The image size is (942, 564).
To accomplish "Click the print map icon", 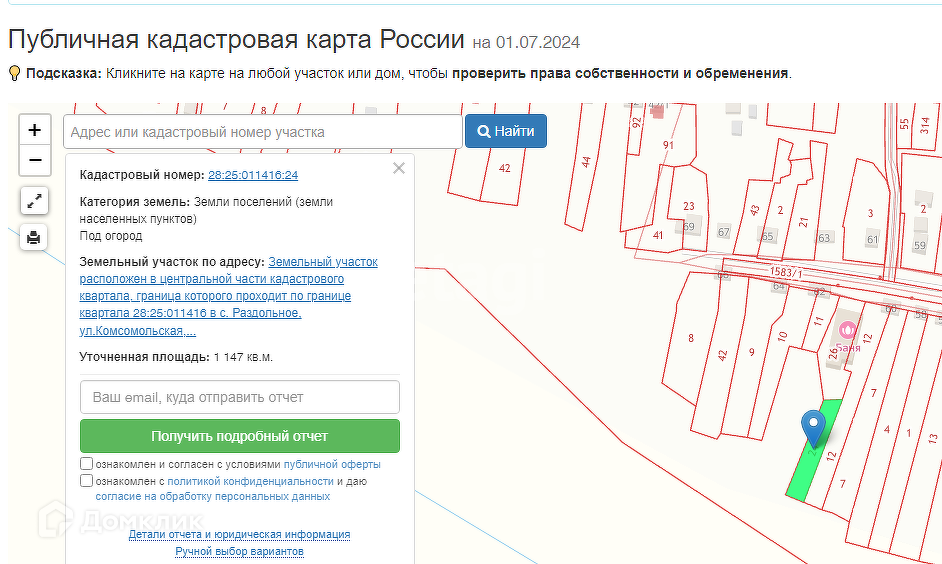I will click(34, 237).
